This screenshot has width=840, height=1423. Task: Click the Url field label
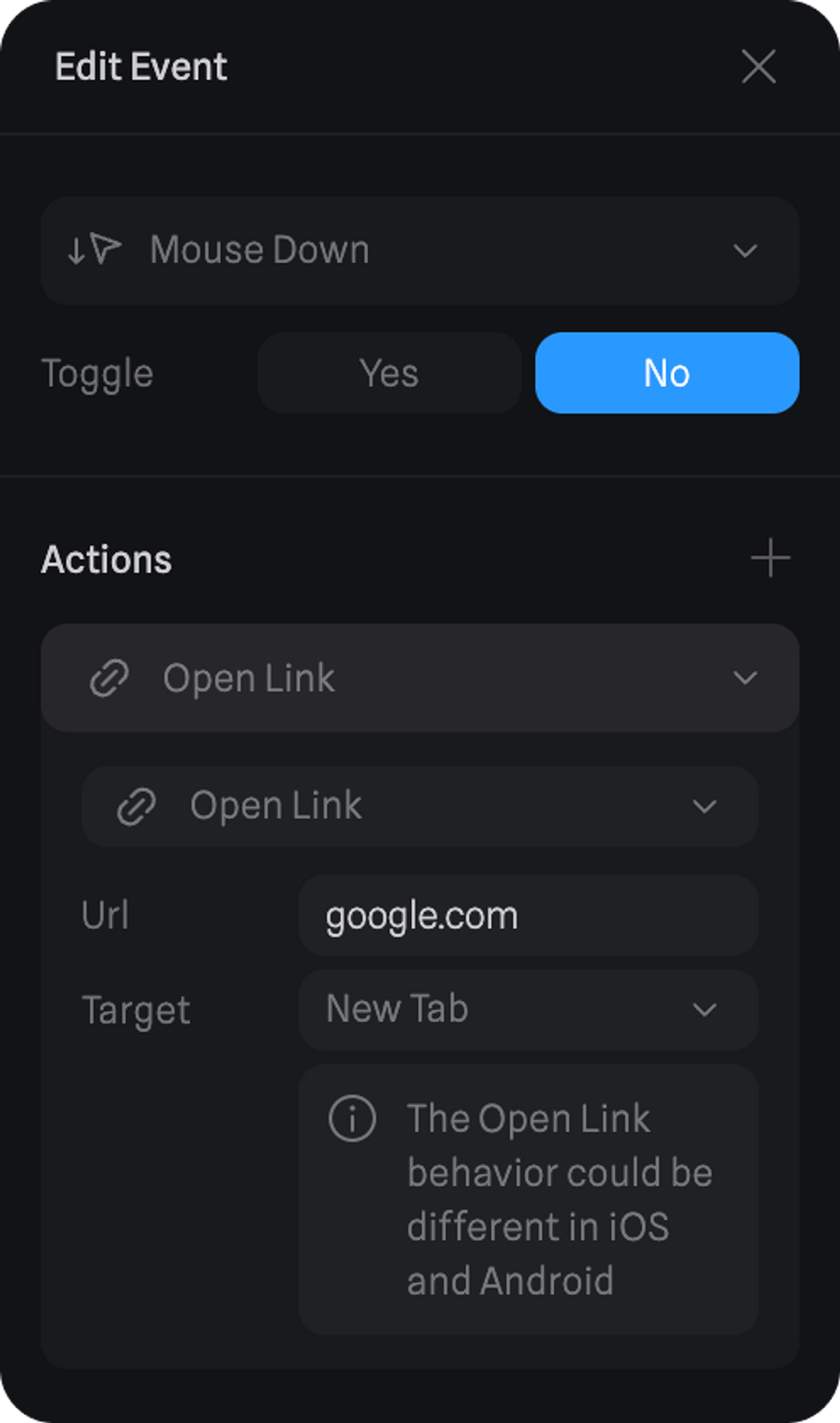click(x=105, y=915)
